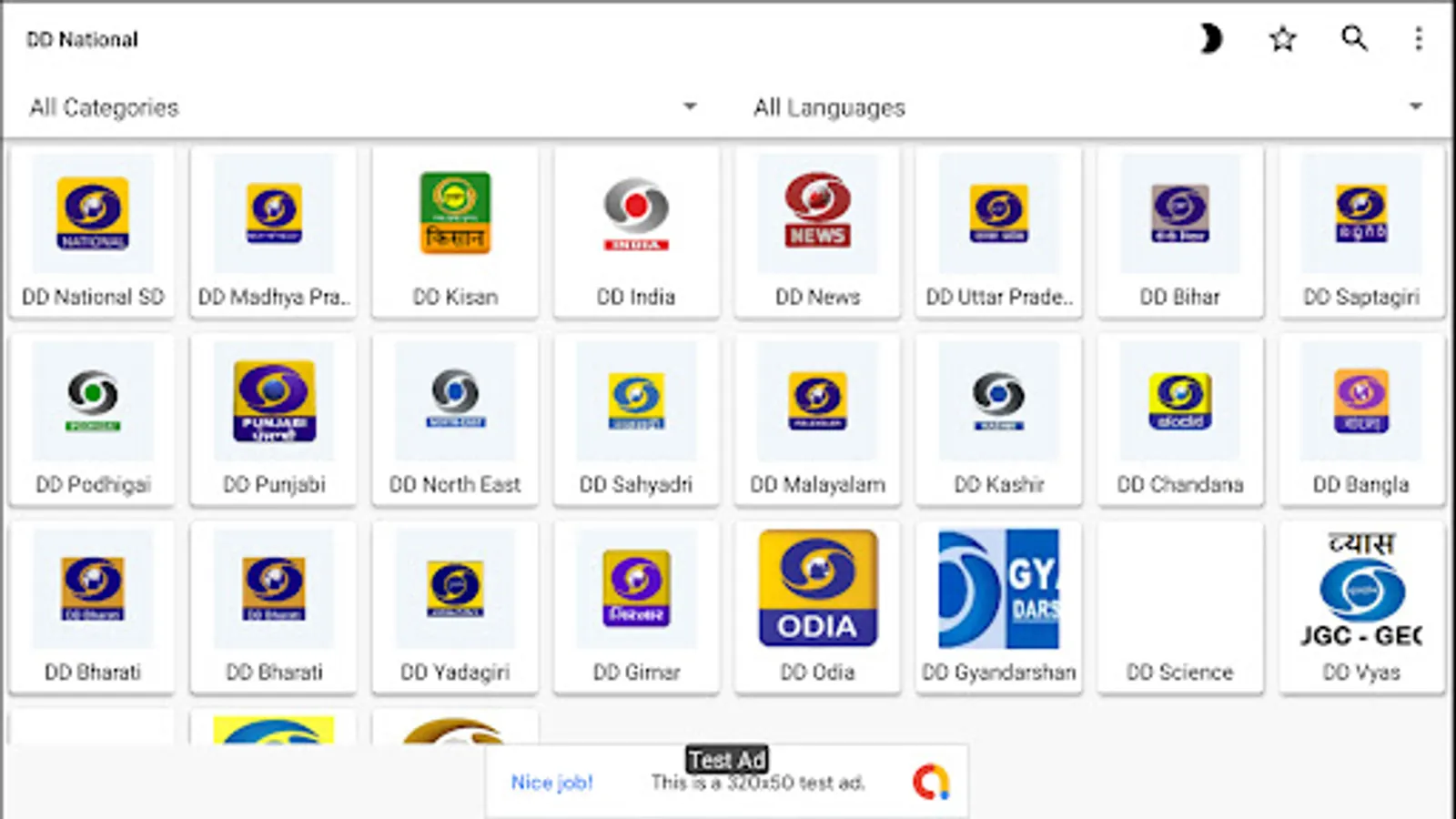Open the DD National SD channel logo
The height and width of the screenshot is (819, 1456).
(93, 214)
